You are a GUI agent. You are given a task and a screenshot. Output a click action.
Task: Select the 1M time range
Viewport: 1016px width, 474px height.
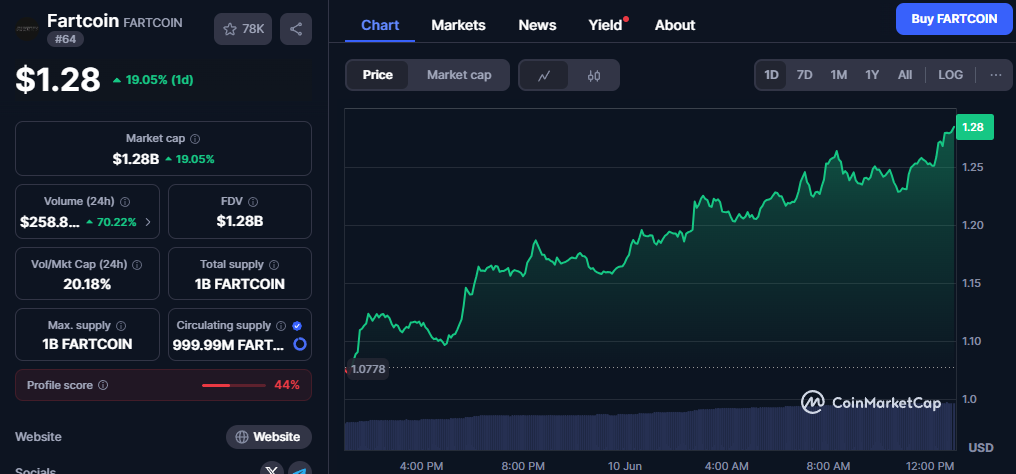tap(839, 75)
